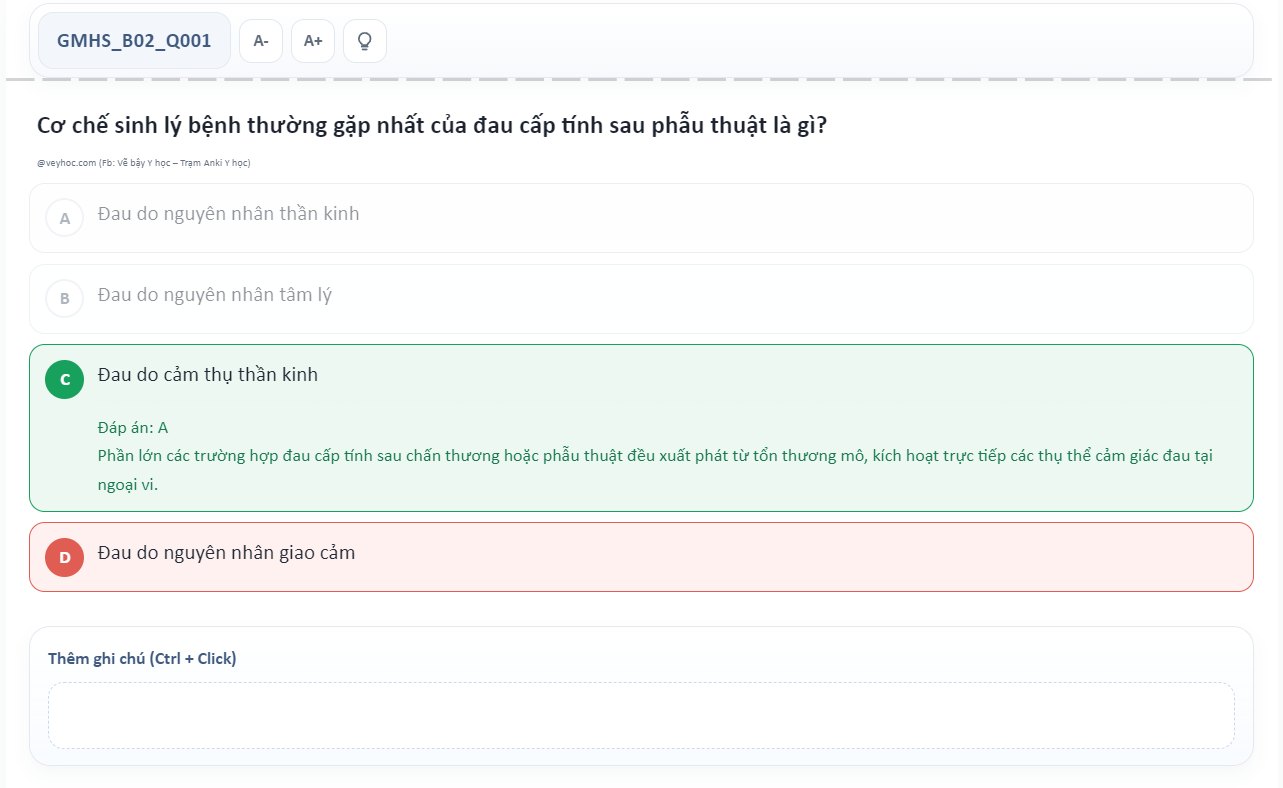Screen dimensions: 1283x788
Task: Click inside the dashed note input box
Action: point(641,715)
